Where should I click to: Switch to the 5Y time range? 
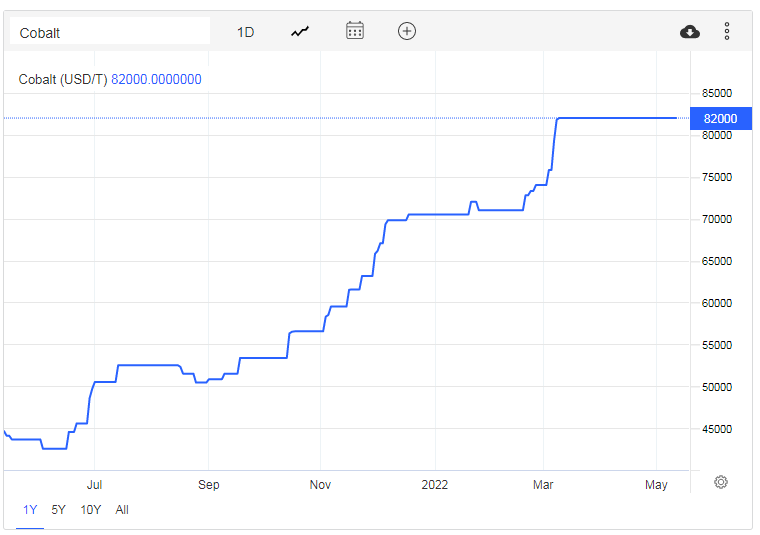pyautogui.click(x=59, y=510)
